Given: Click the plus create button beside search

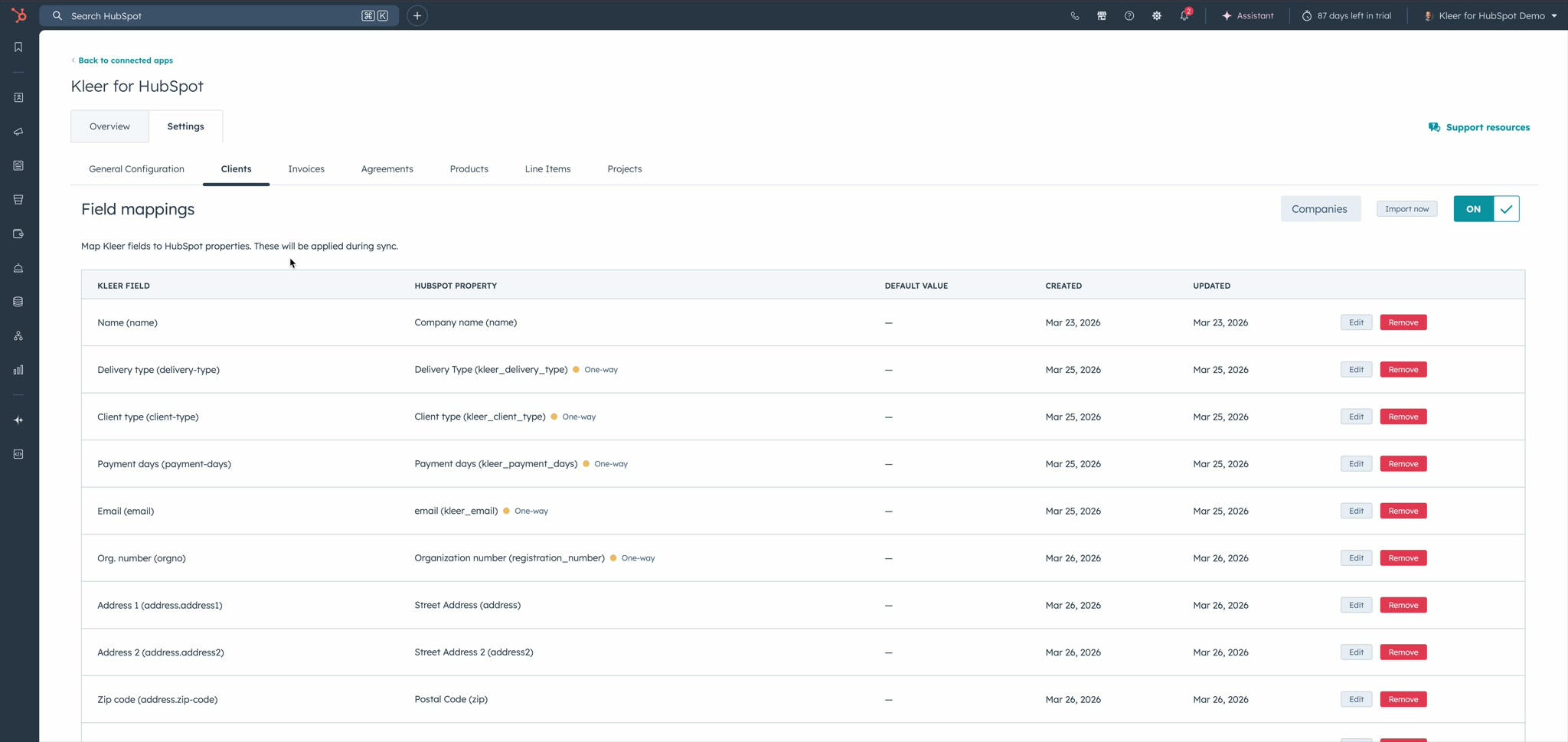Looking at the screenshot, I should pos(417,15).
